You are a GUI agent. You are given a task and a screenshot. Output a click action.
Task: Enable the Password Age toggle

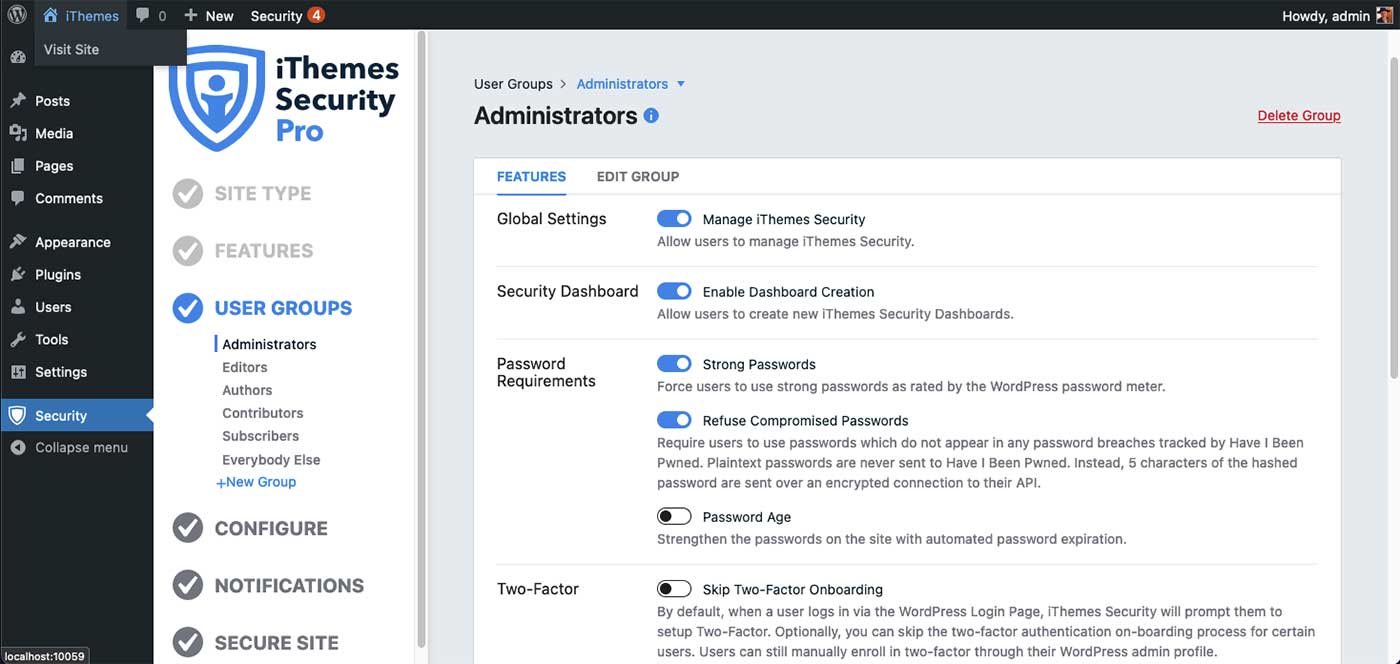(x=674, y=517)
